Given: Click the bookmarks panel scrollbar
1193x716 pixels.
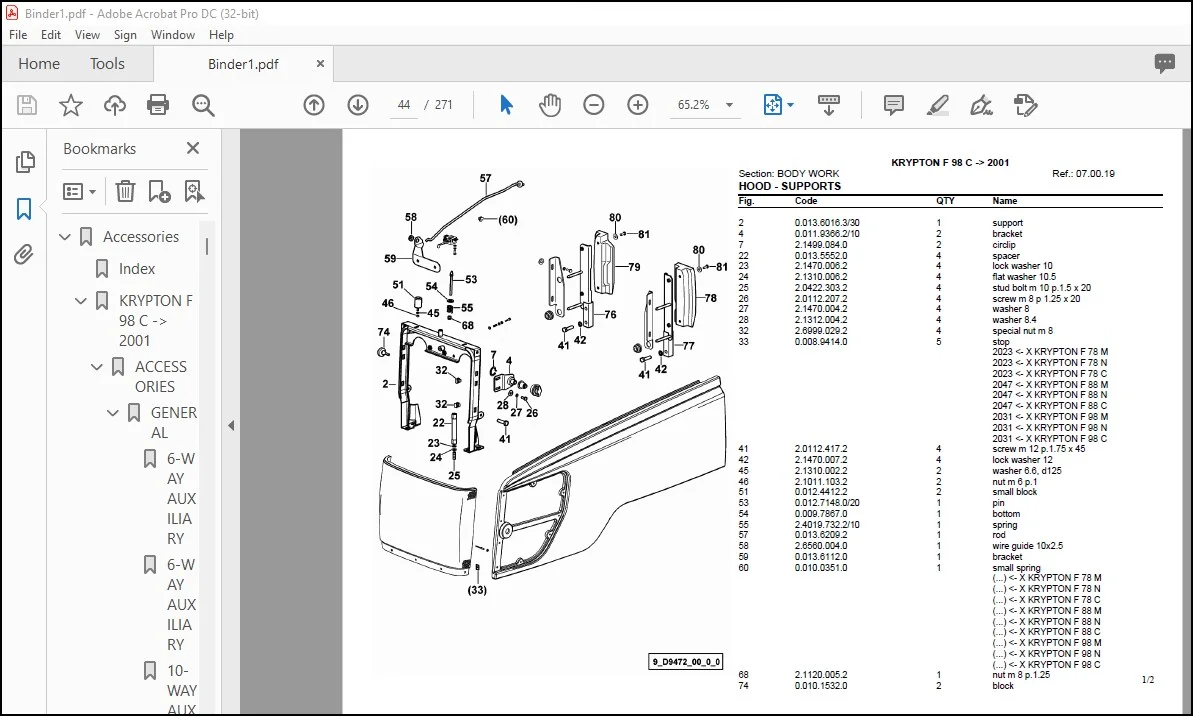Looking at the screenshot, I should [x=207, y=247].
